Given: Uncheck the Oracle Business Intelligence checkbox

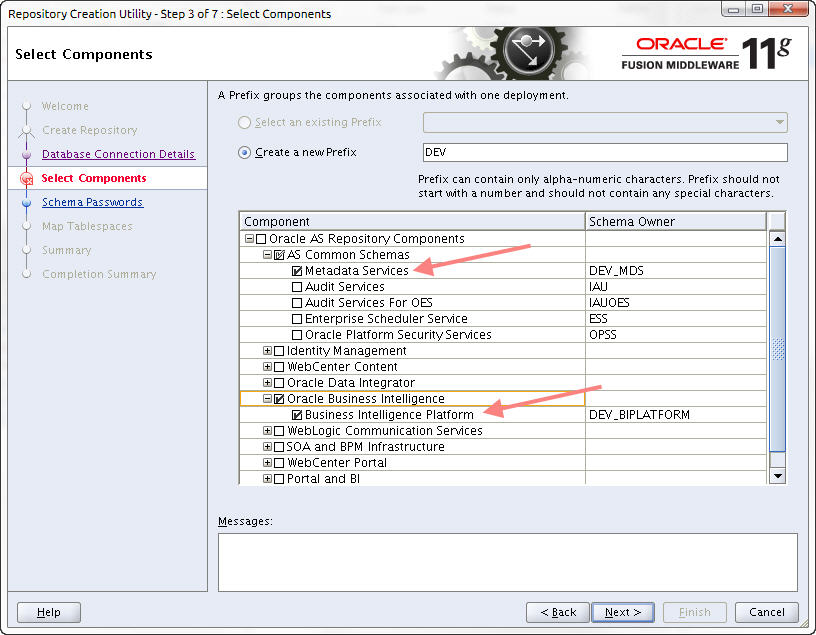Looking at the screenshot, I should (279, 399).
